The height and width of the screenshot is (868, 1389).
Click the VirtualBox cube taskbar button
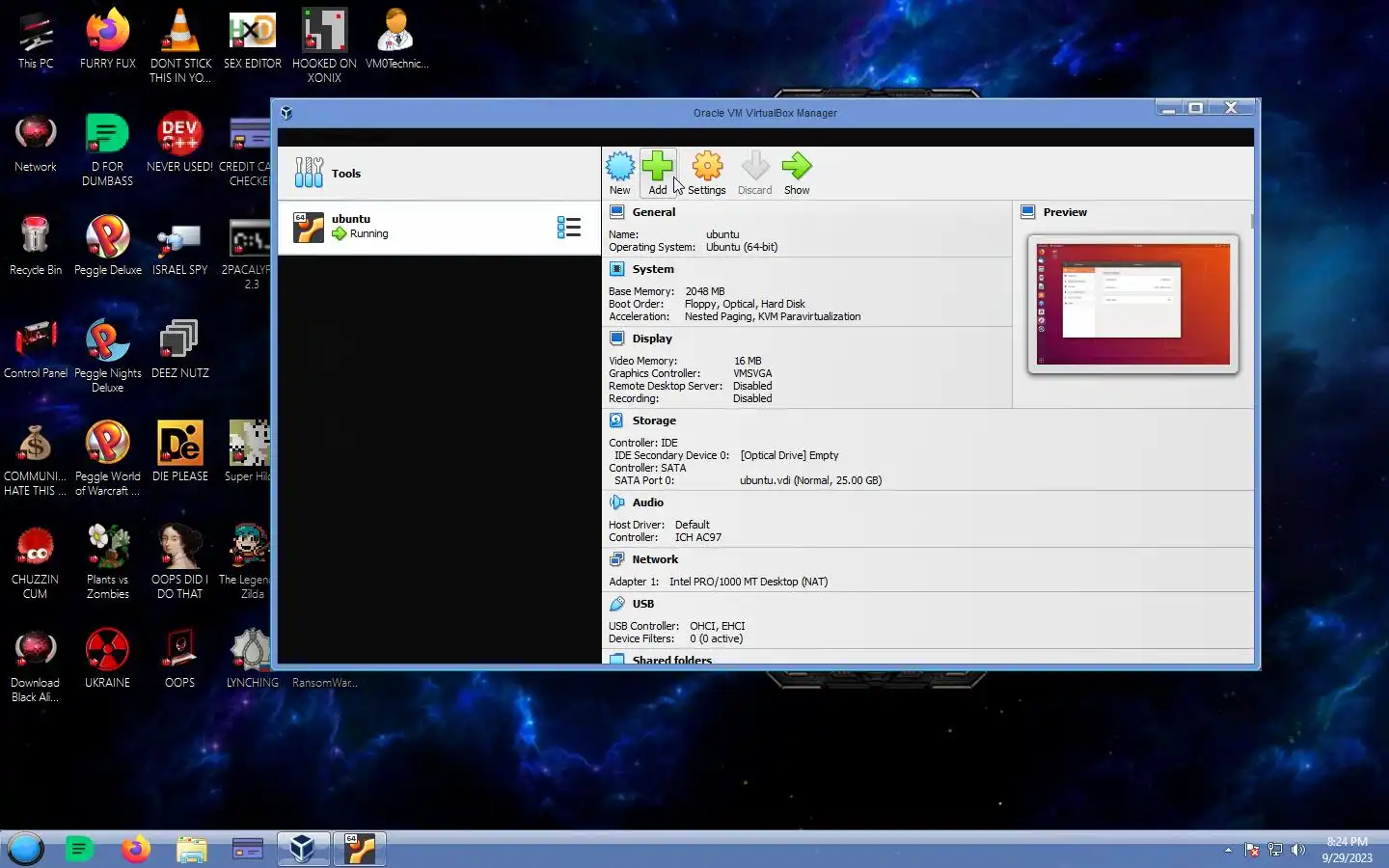(303, 849)
